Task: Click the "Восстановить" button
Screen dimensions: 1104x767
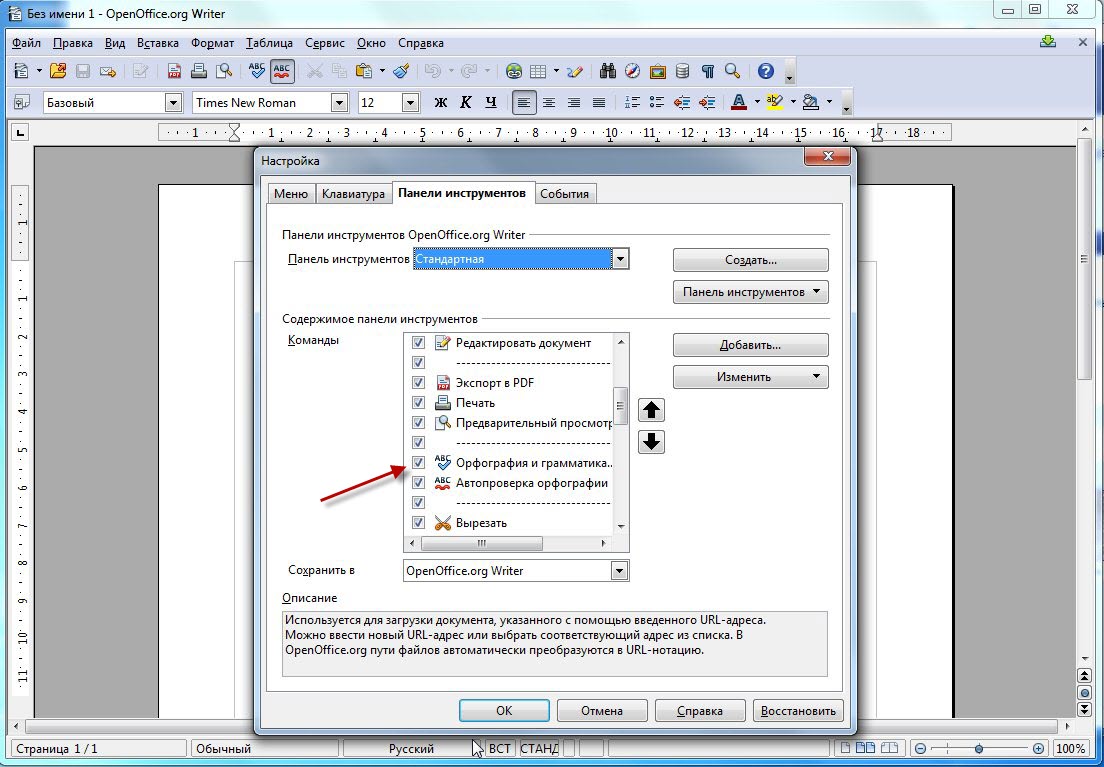Action: [x=798, y=711]
